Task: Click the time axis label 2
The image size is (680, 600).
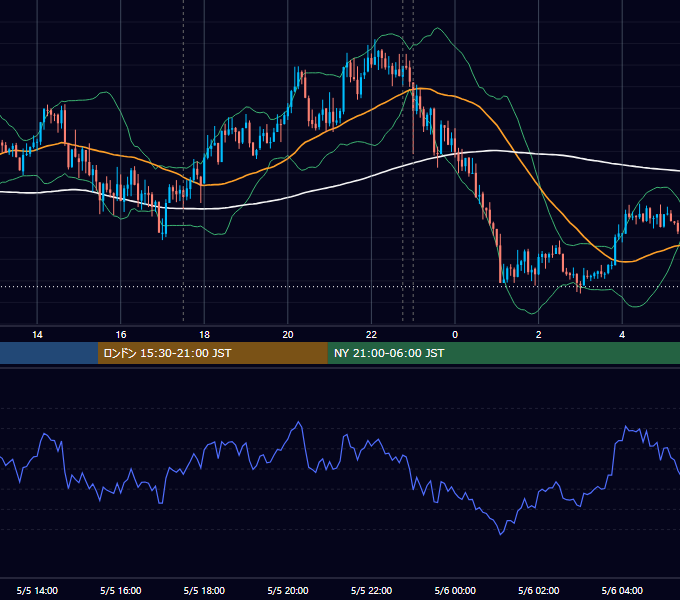Action: (539, 335)
